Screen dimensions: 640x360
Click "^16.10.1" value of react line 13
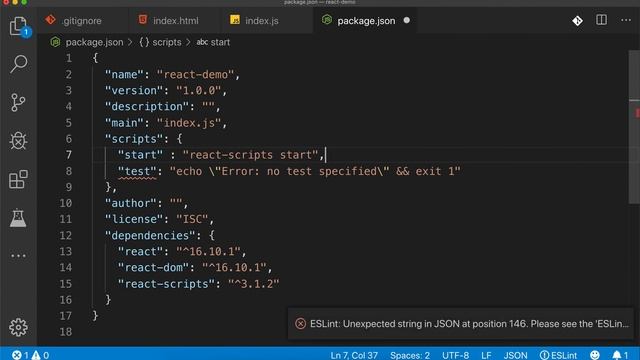208,251
